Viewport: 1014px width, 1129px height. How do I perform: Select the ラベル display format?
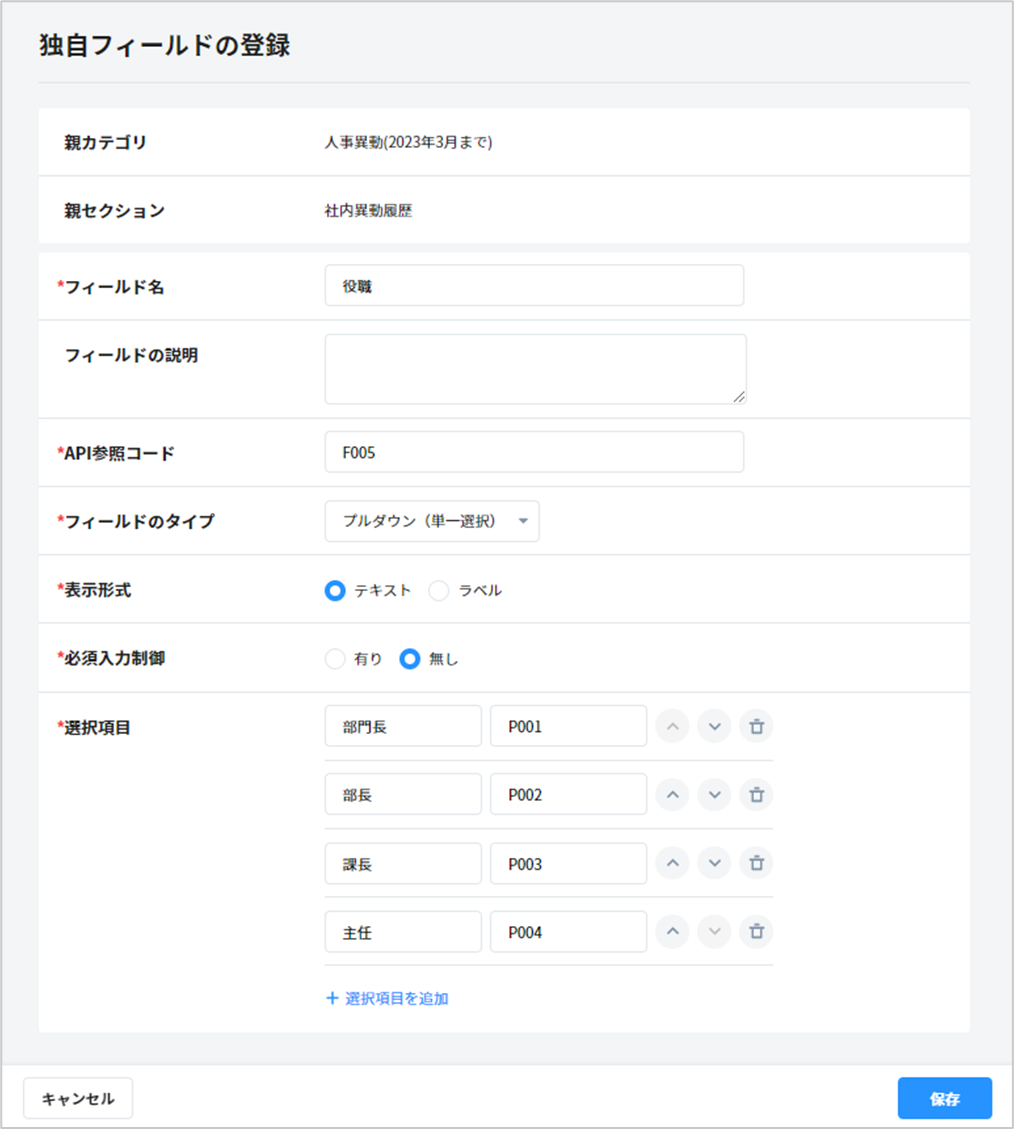(x=439, y=591)
